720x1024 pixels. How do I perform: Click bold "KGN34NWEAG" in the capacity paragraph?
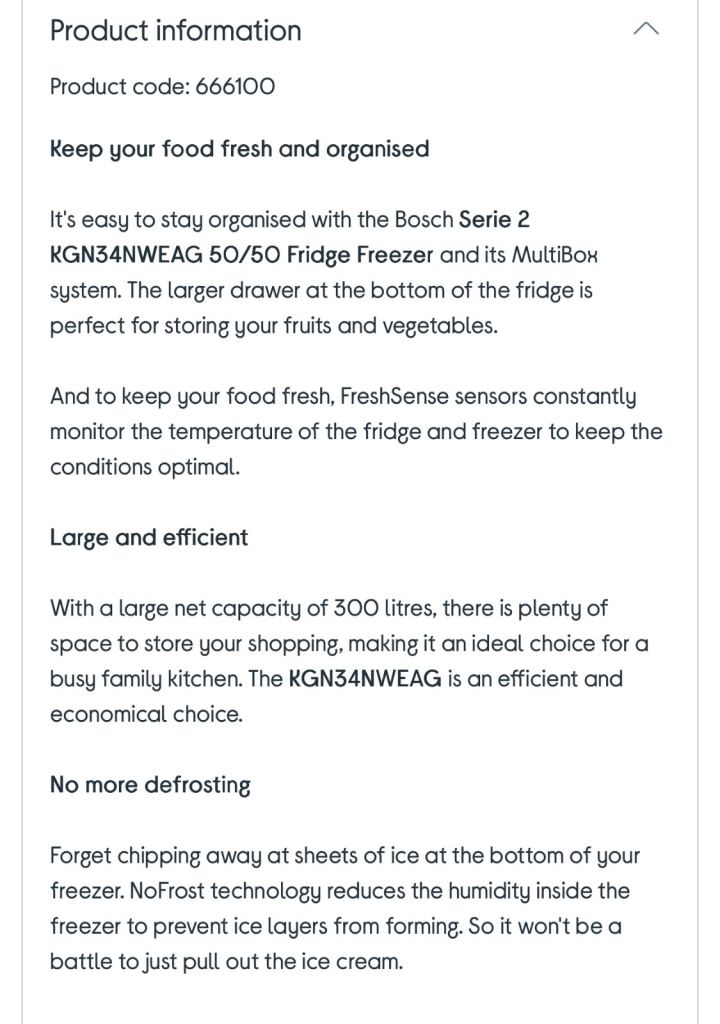point(365,679)
